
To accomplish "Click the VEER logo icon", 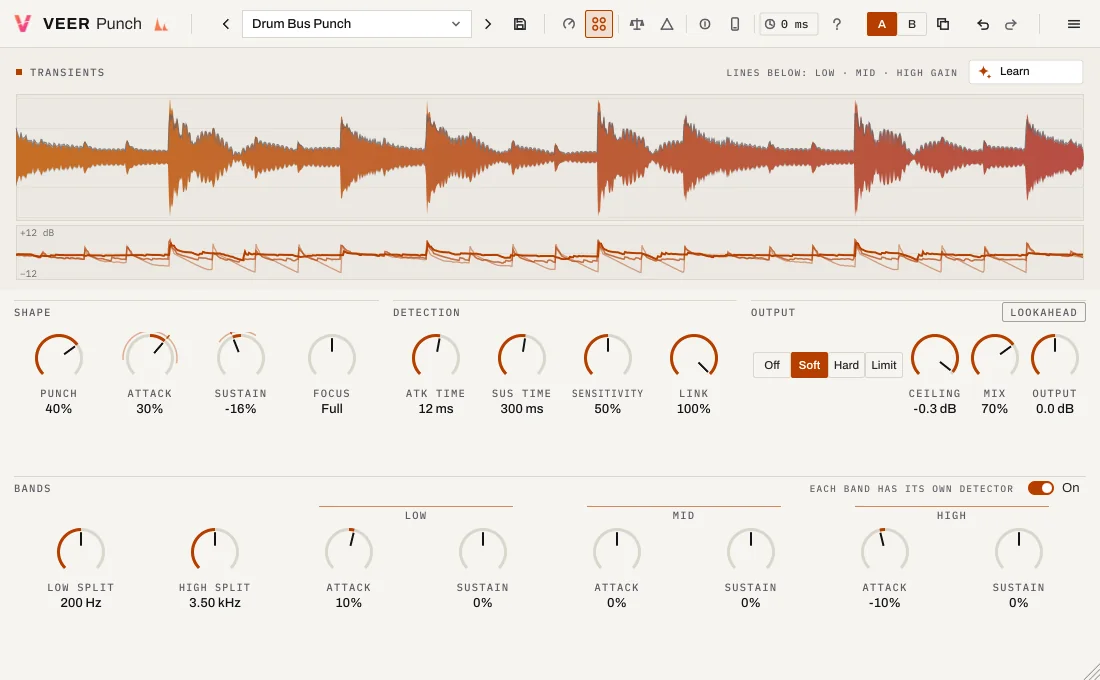I will [x=22, y=24].
